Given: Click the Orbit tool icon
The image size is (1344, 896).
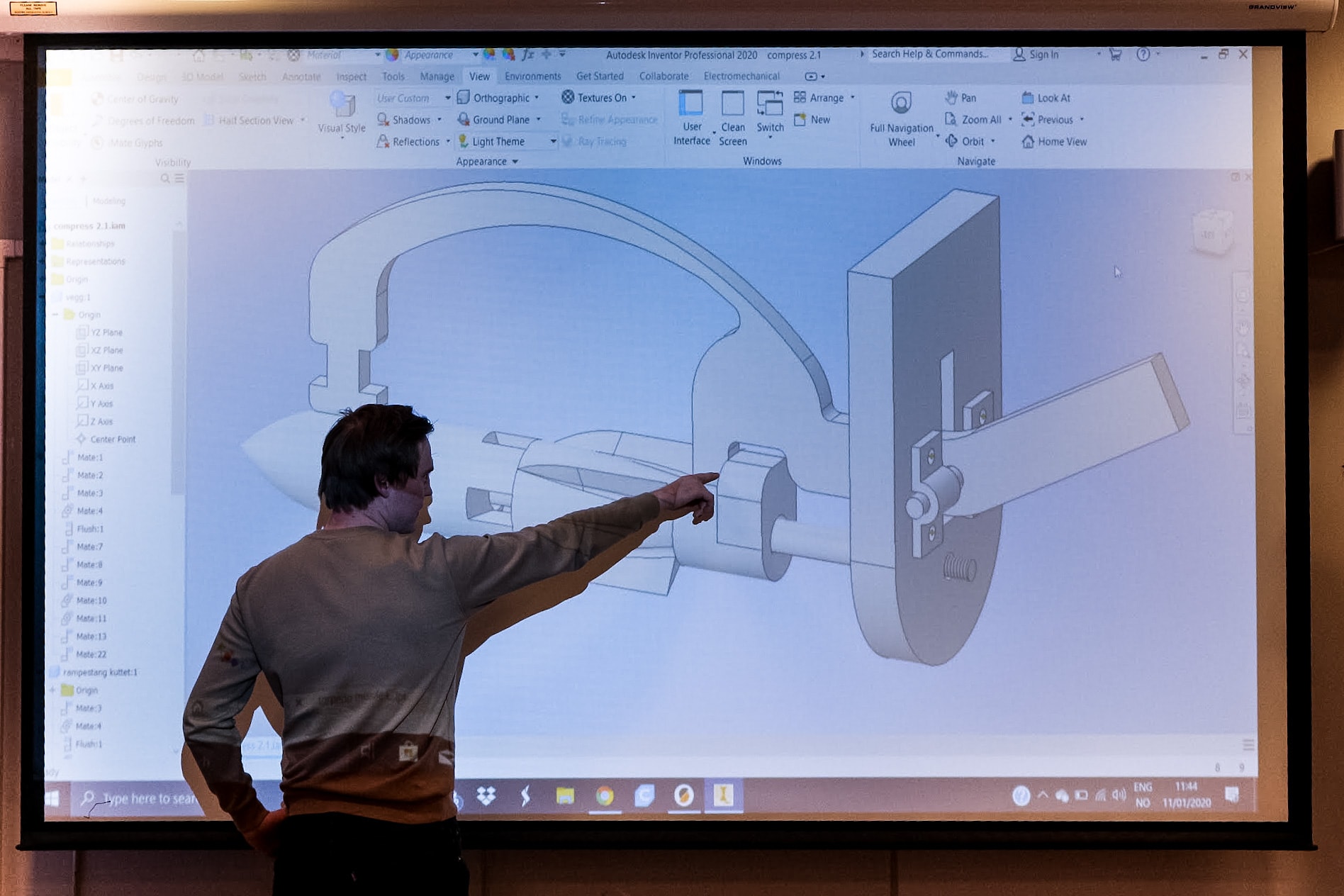Looking at the screenshot, I should click(x=952, y=141).
